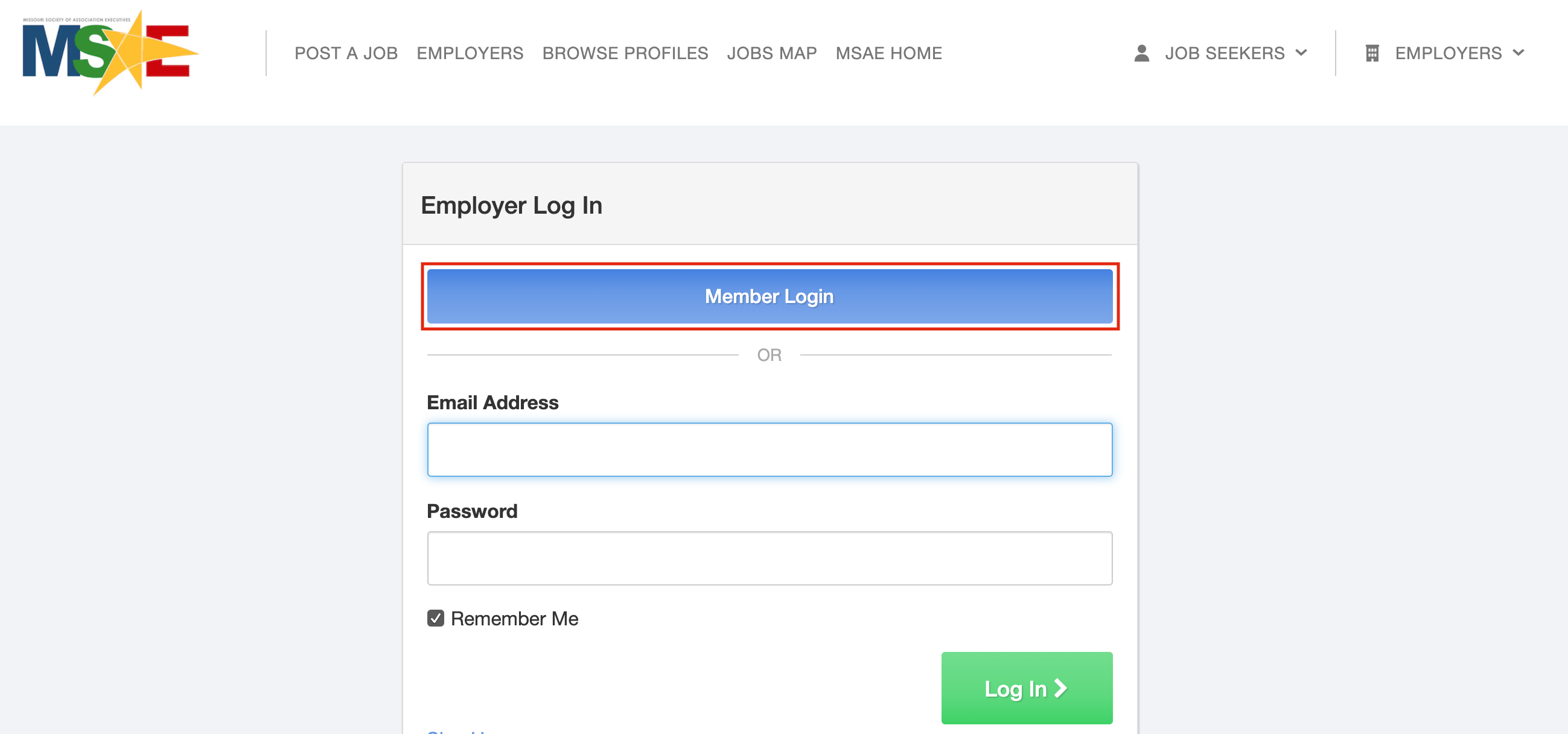This screenshot has width=1568, height=734.
Task: Click the Employers building icon
Action: coord(1372,53)
